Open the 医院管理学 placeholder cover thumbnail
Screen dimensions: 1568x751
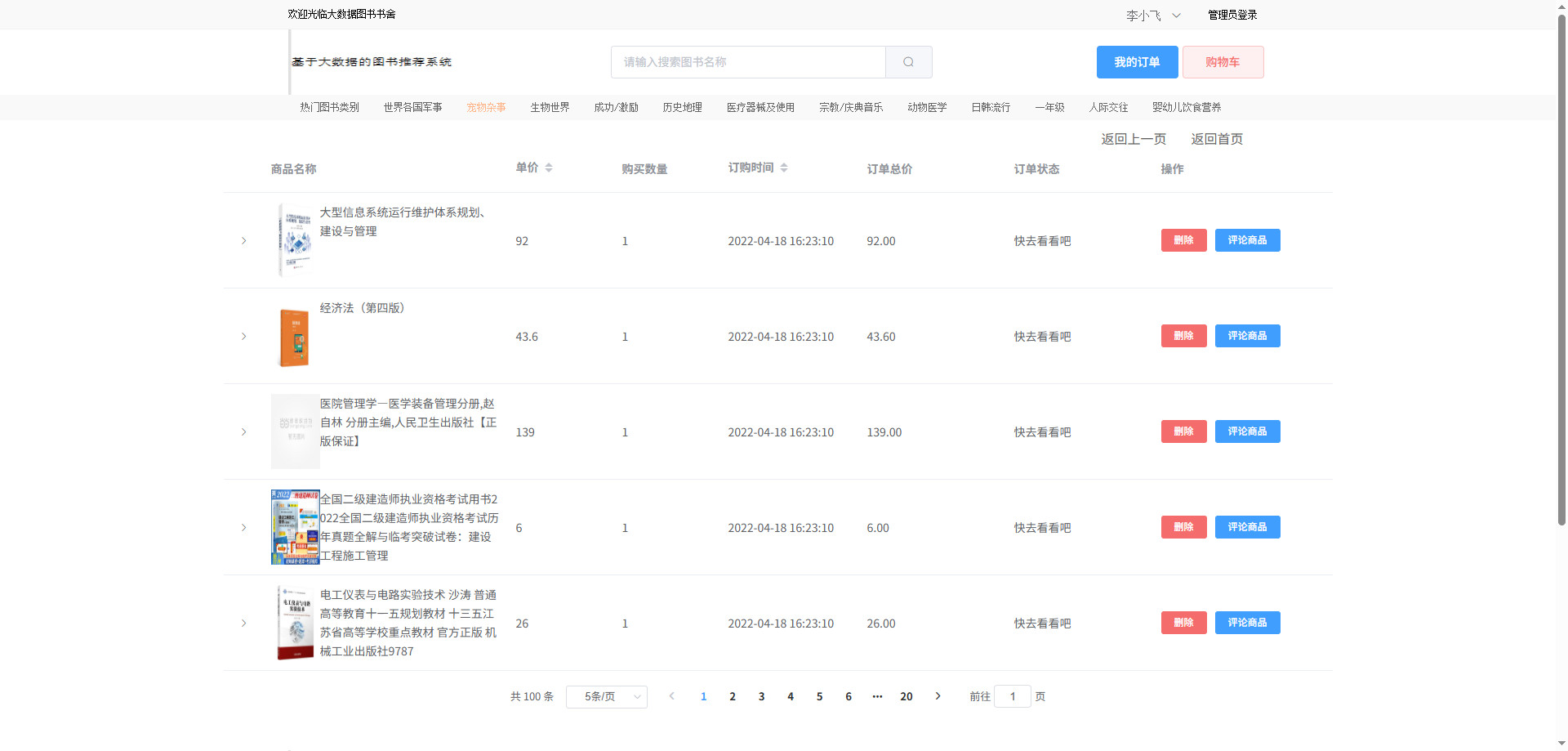(x=295, y=431)
